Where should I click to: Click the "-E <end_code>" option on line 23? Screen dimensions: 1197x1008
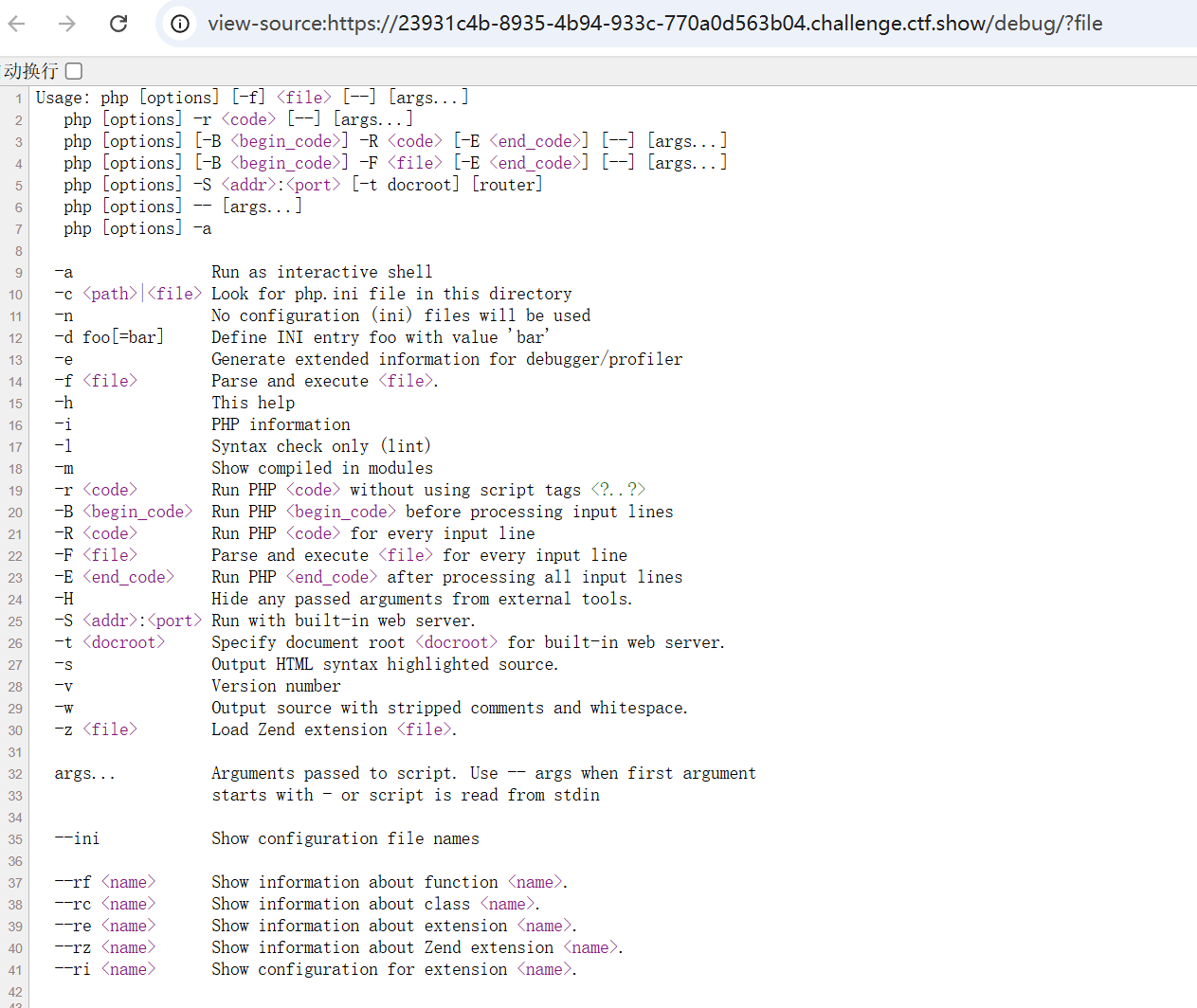[114, 577]
